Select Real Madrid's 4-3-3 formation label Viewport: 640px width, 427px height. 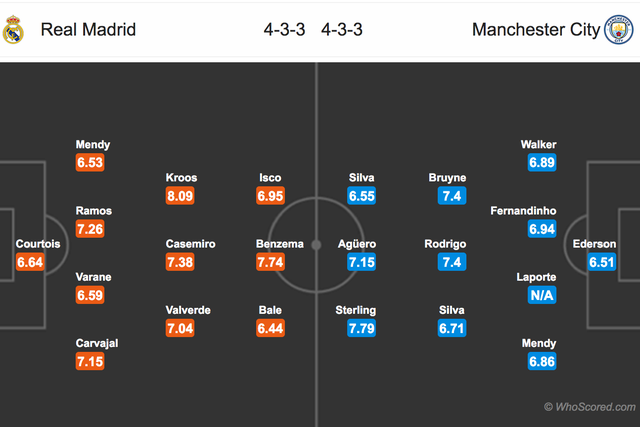(284, 30)
